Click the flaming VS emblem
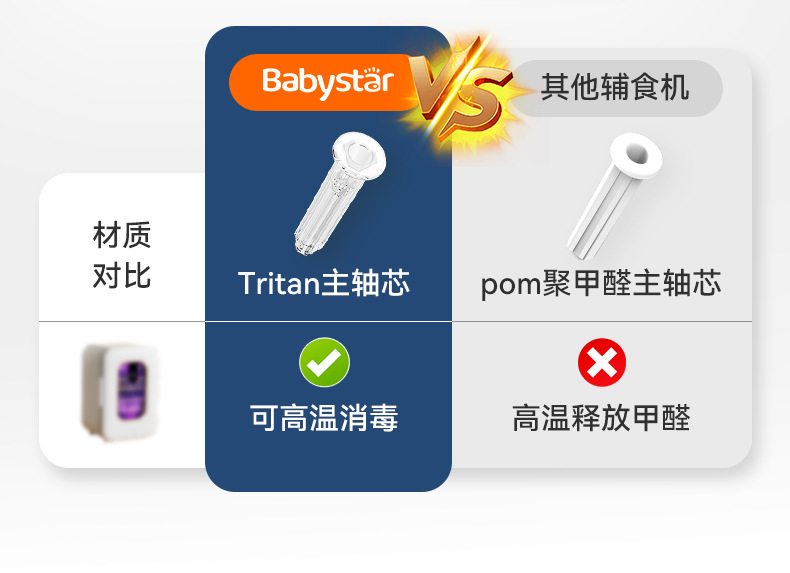790x573 pixels. pos(459,92)
